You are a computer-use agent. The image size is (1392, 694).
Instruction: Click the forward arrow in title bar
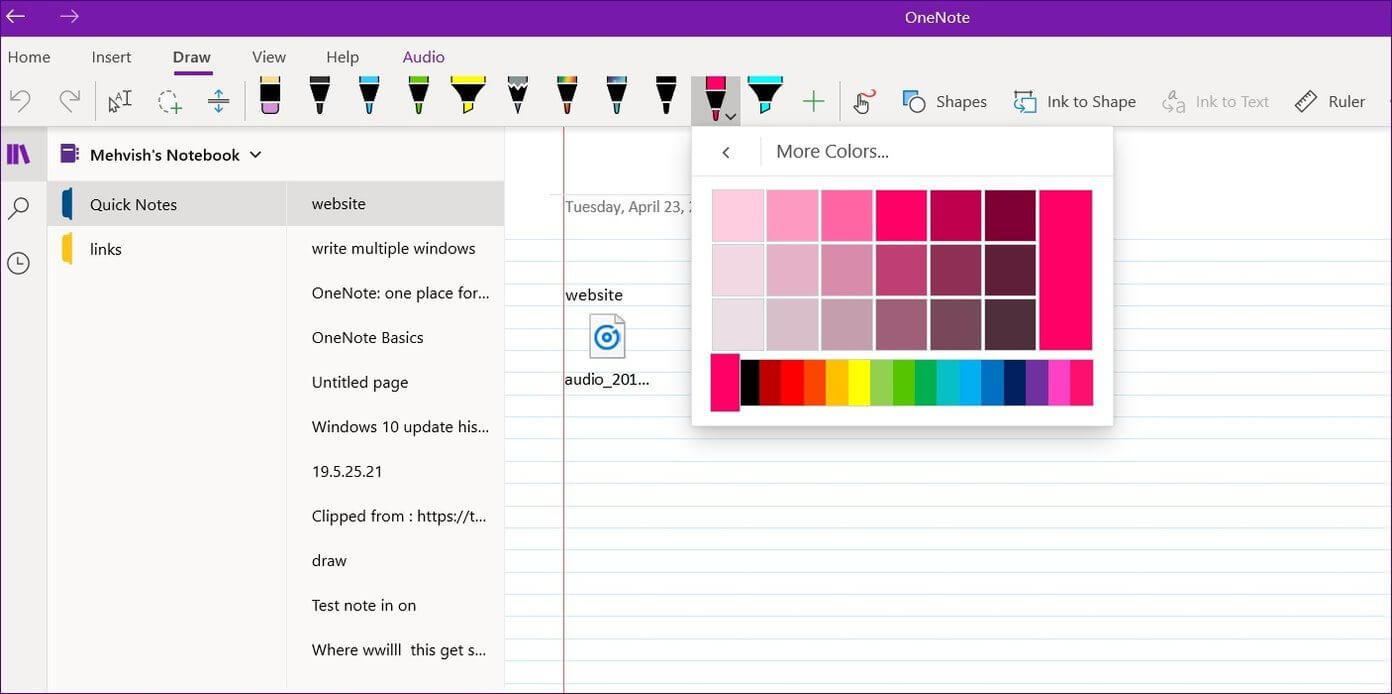[69, 17]
